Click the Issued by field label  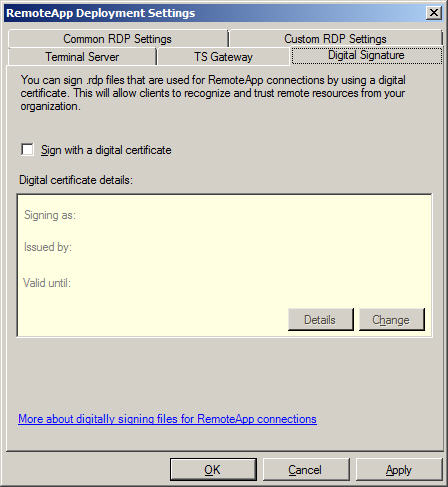[48, 247]
